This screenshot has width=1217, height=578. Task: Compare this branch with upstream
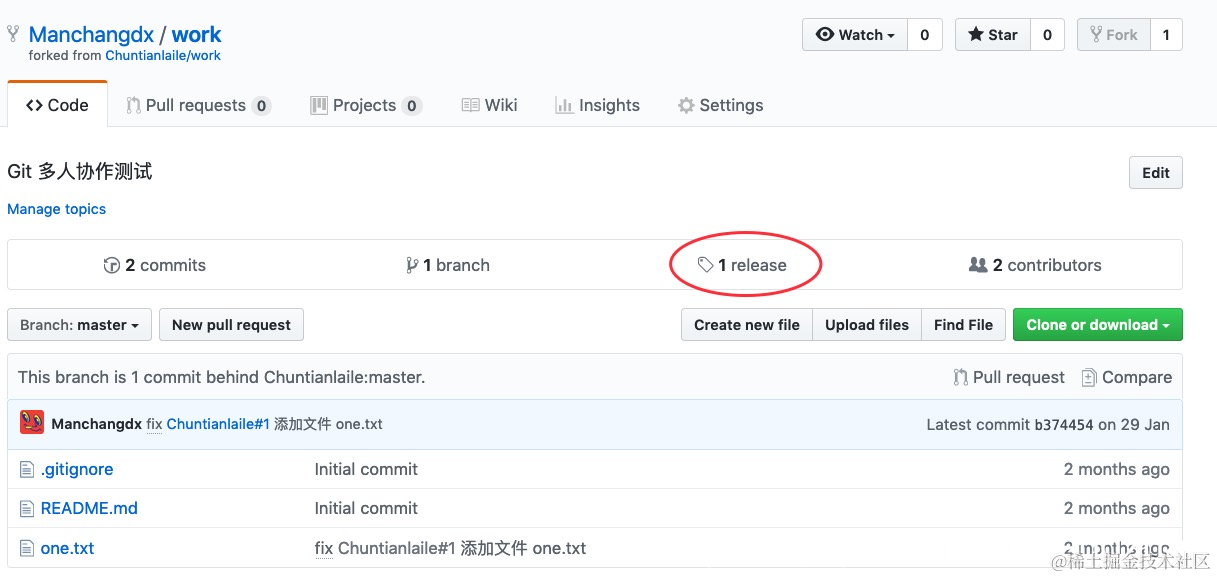point(1127,377)
